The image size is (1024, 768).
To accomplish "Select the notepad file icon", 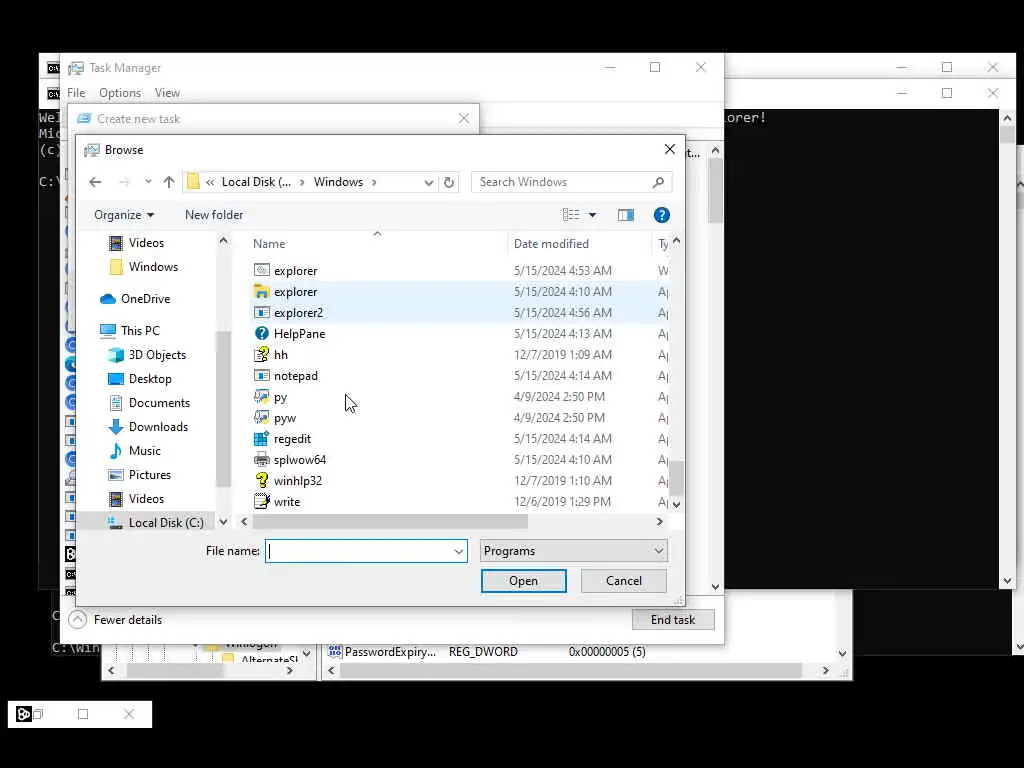I will coord(261,376).
